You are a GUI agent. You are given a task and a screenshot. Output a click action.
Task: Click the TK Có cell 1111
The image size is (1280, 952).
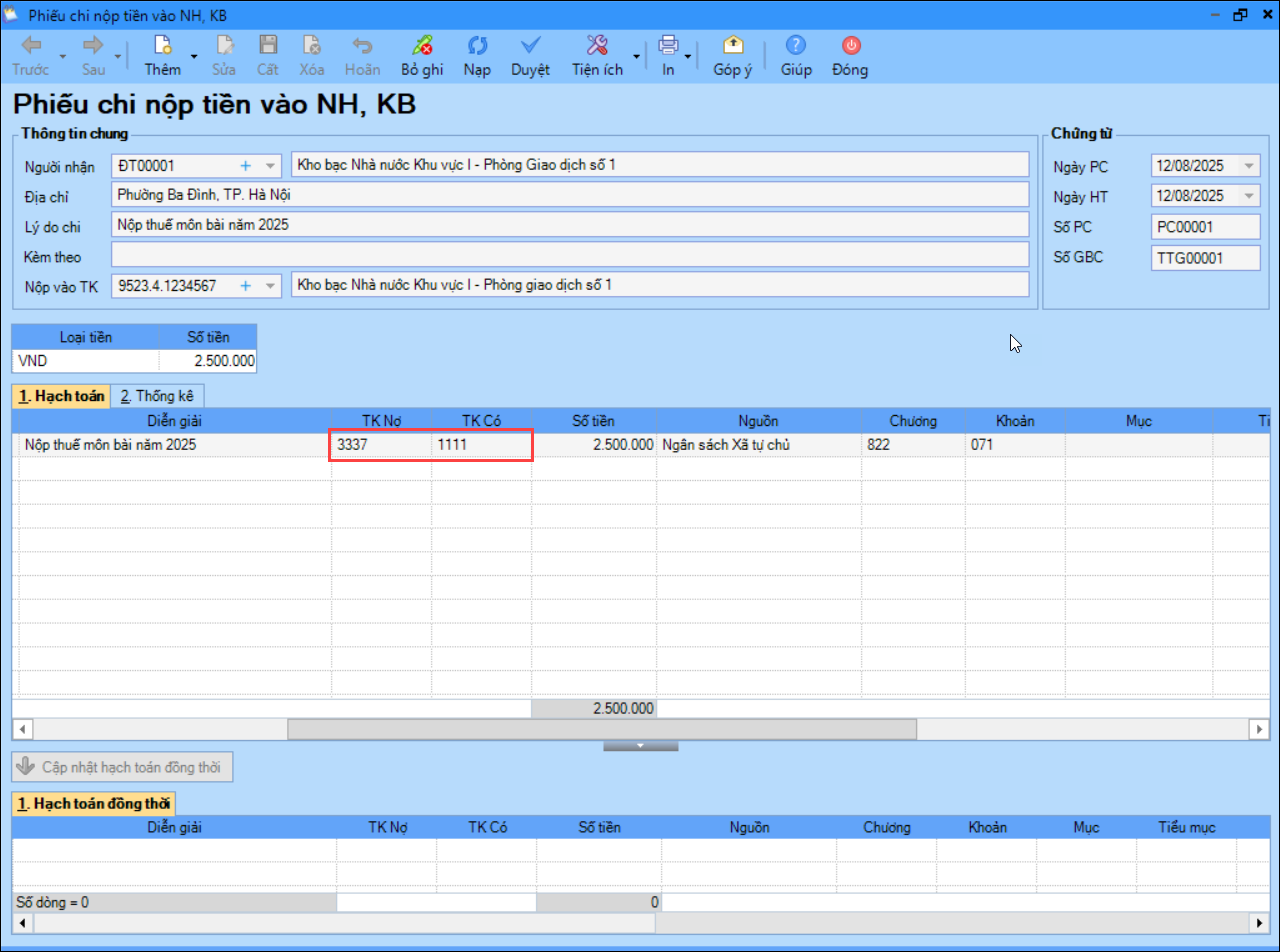[481, 445]
